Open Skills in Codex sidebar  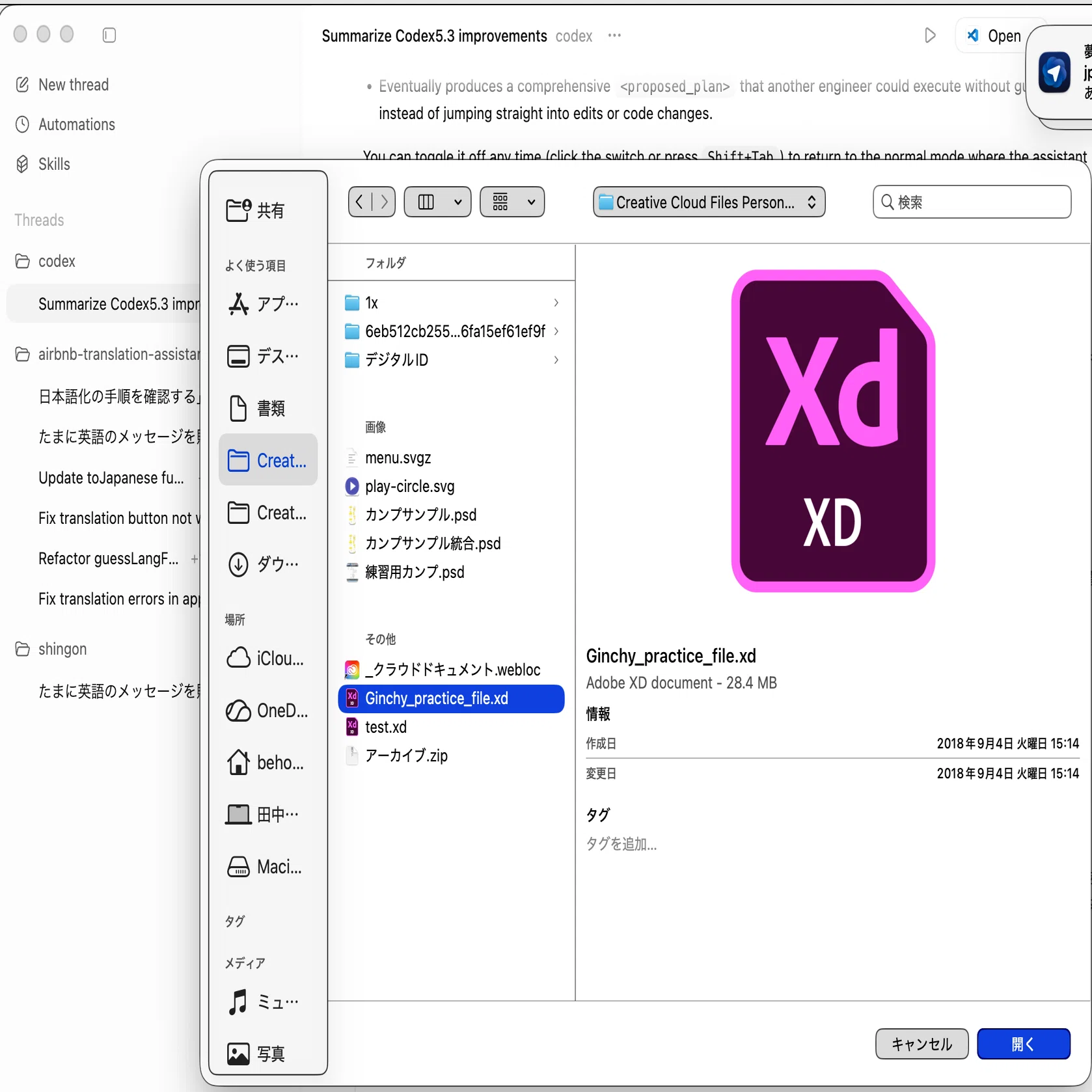54,164
